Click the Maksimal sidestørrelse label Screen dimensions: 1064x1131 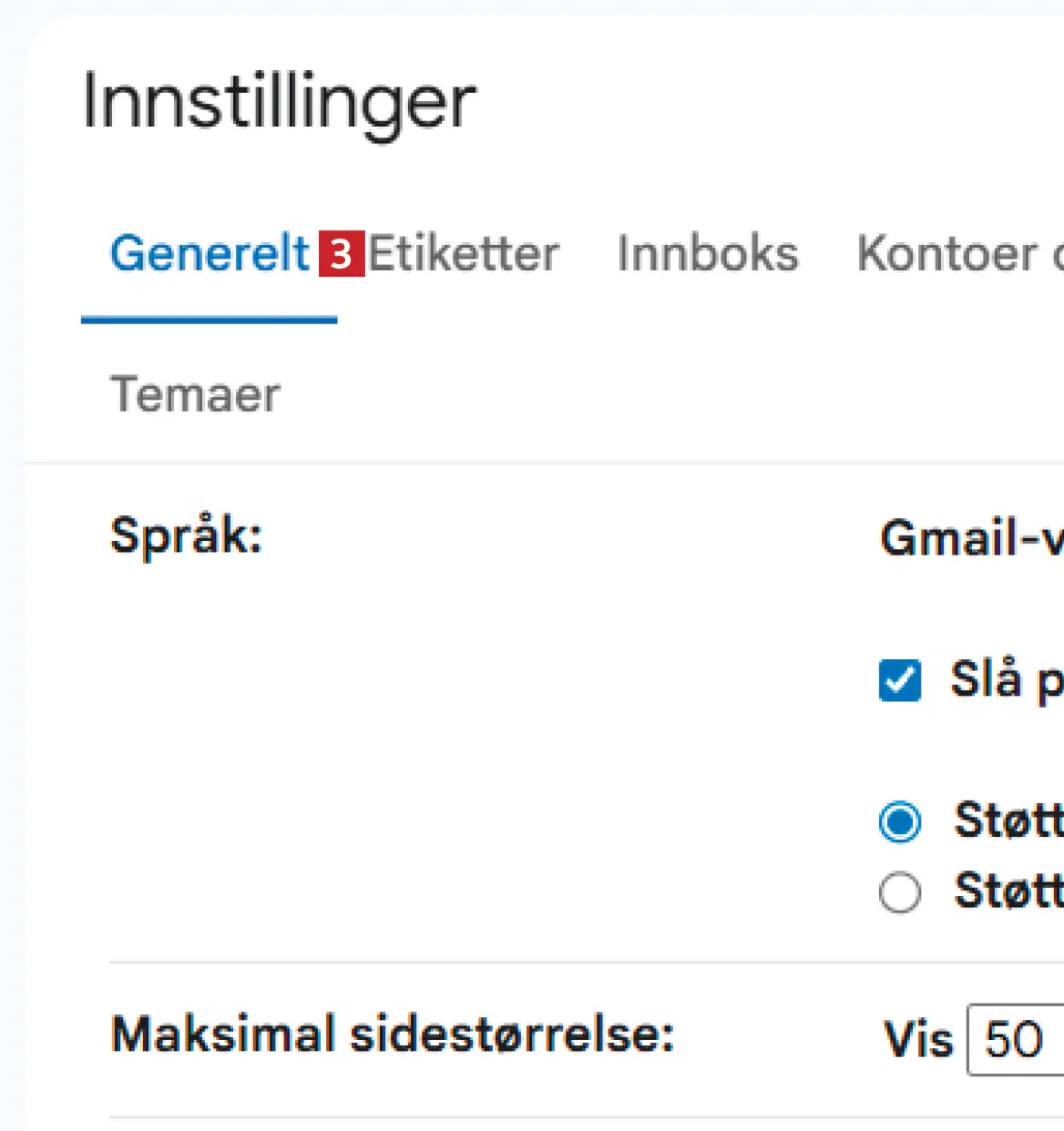(x=392, y=1034)
